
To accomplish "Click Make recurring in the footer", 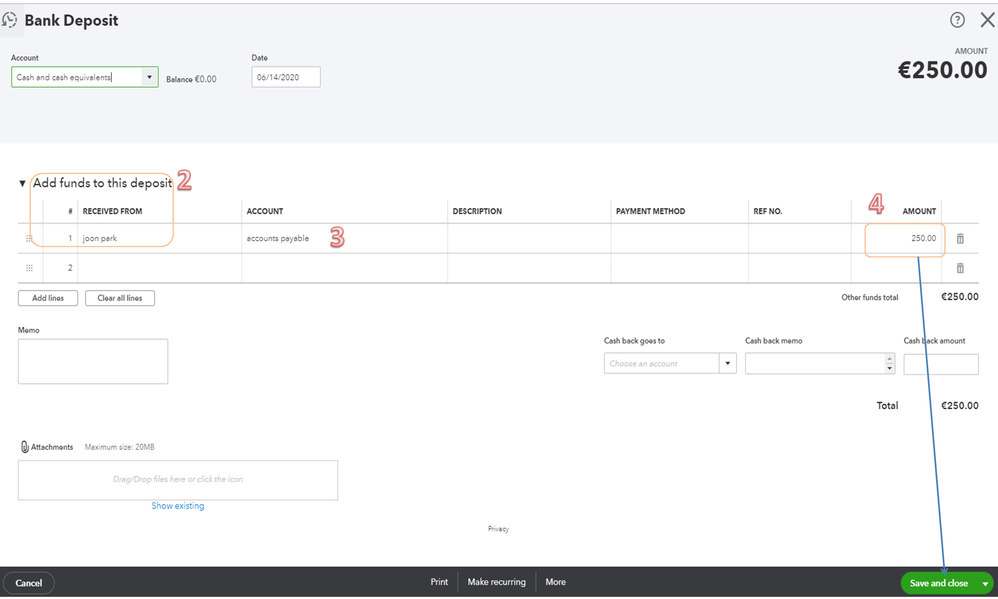I will point(496,582).
